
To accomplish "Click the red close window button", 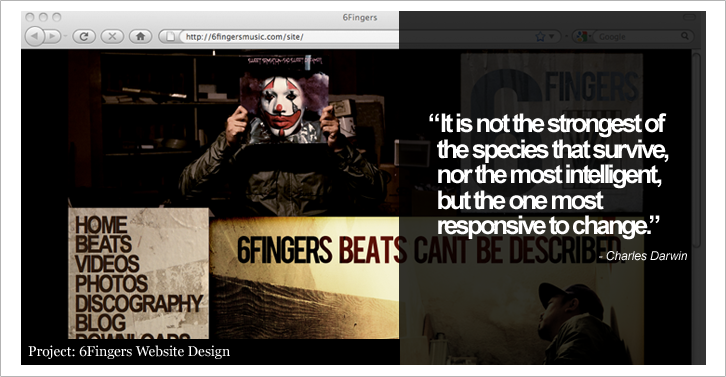I will pos(30,17).
